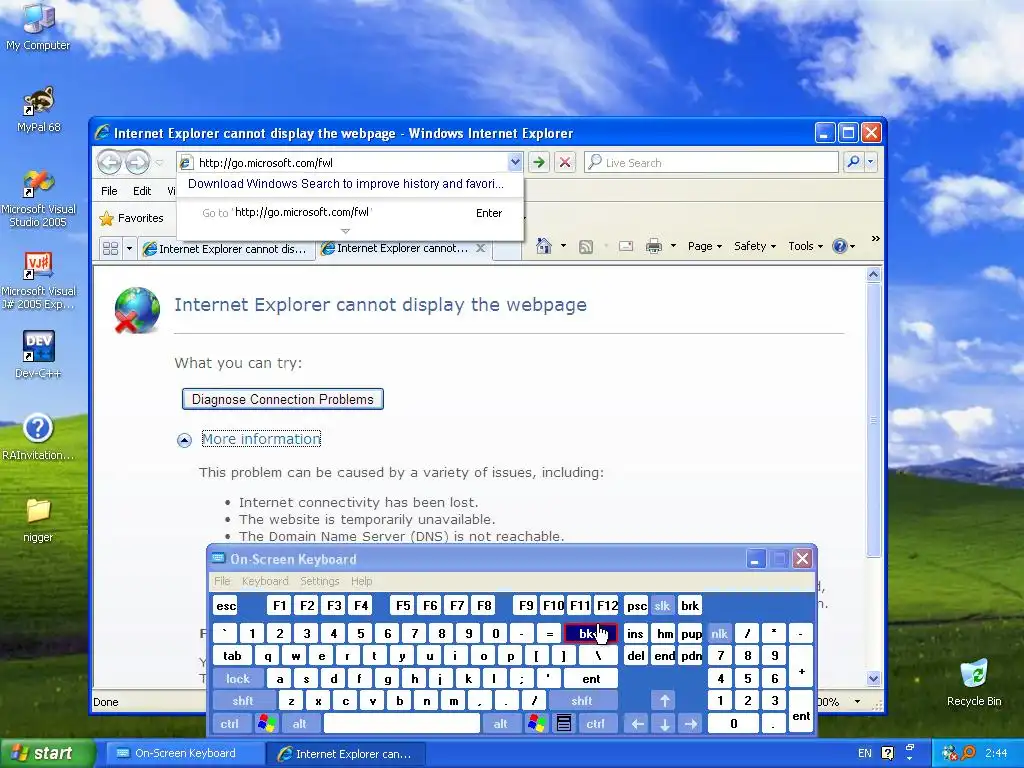Toggle the lock (Caps Lock) key

(x=238, y=679)
